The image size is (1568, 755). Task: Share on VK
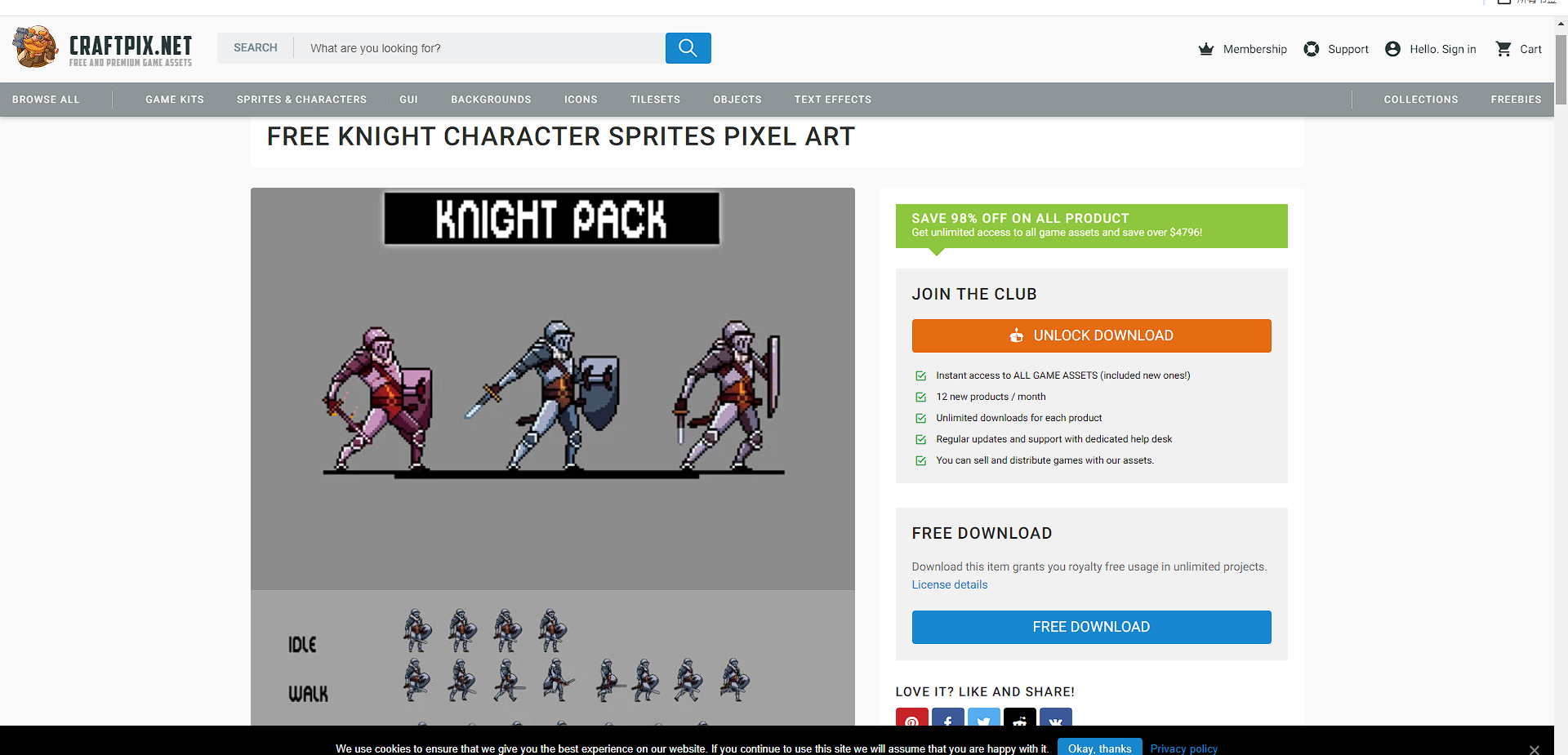pos(1055,718)
